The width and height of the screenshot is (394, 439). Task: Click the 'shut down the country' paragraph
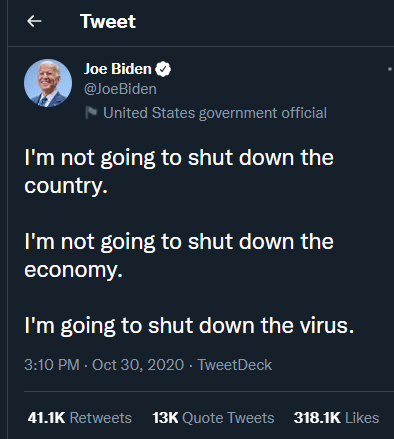(x=179, y=171)
